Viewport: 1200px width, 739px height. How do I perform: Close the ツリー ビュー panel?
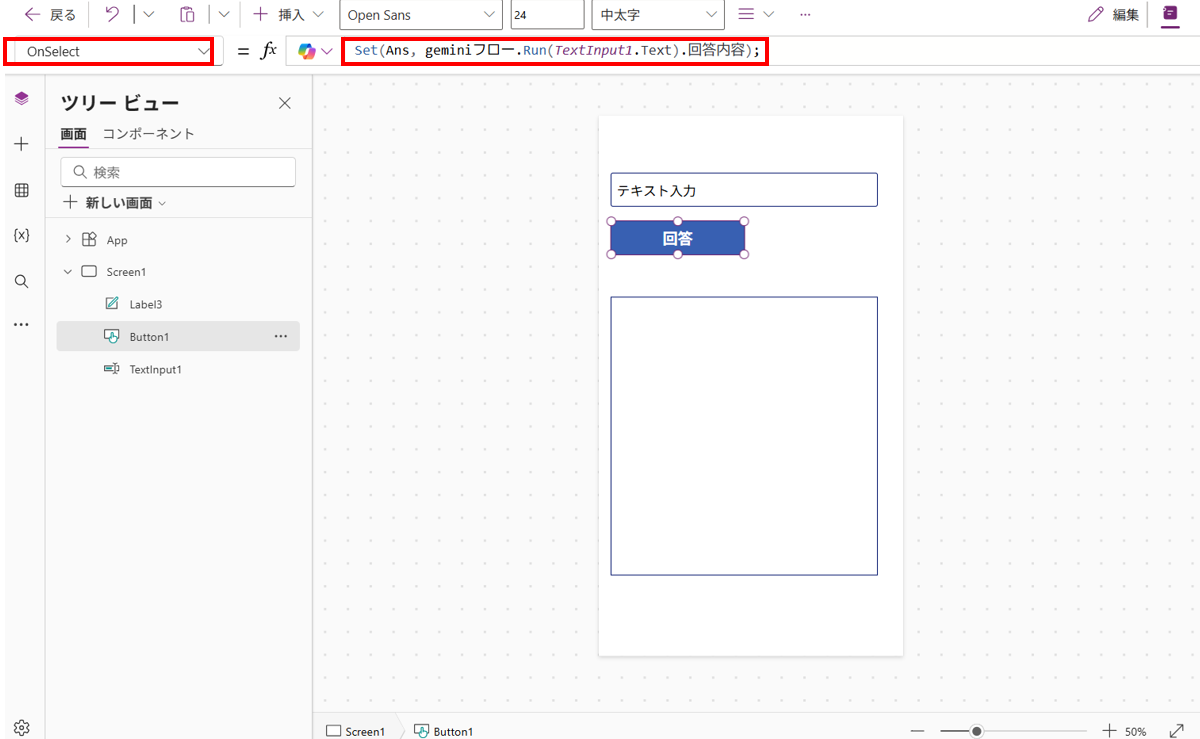285,103
